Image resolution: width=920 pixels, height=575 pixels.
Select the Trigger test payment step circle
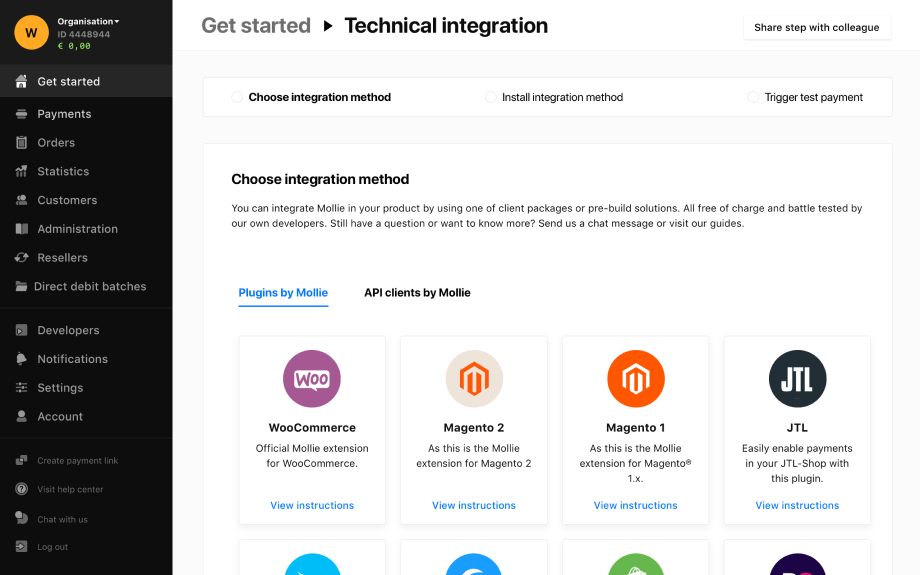tap(753, 97)
